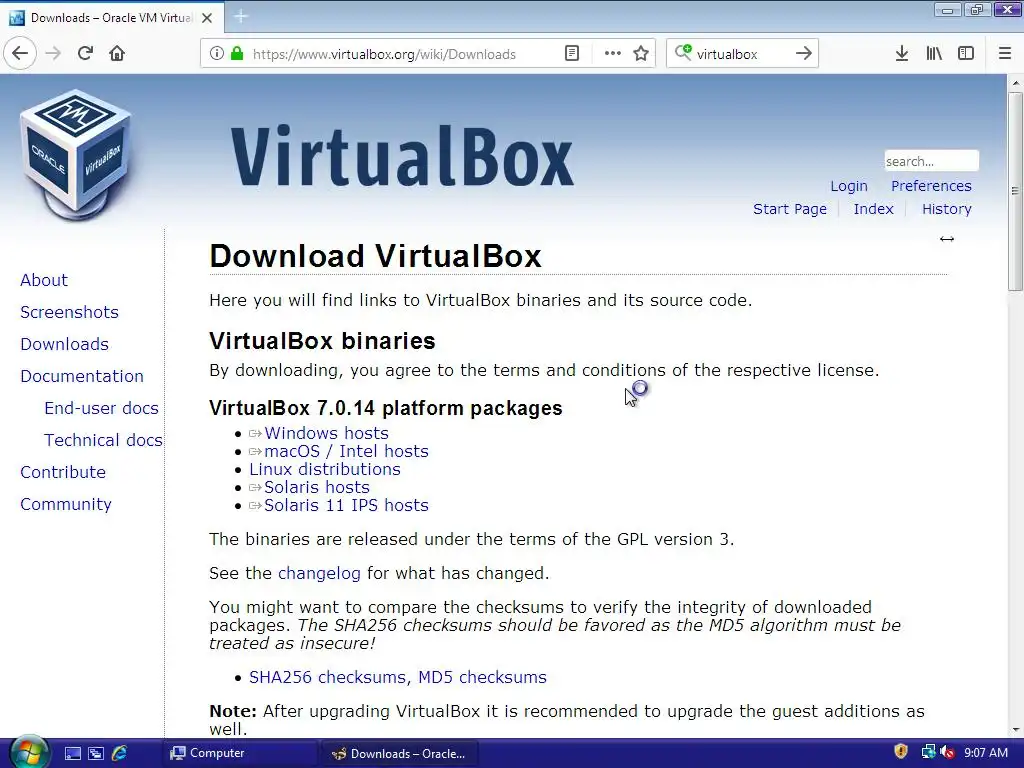1024x768 pixels.
Task: Click the search engine magnifier icon
Action: pyautogui.click(x=682, y=53)
